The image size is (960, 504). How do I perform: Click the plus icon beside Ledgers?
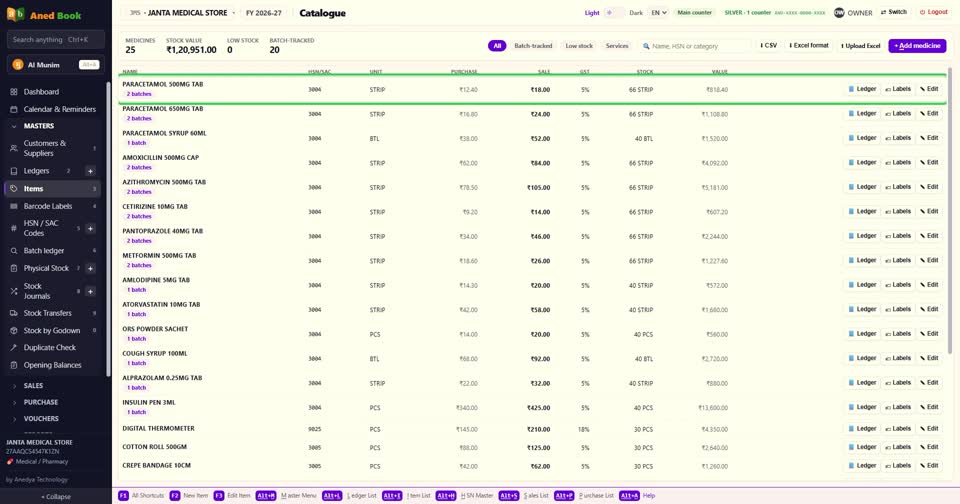90,171
